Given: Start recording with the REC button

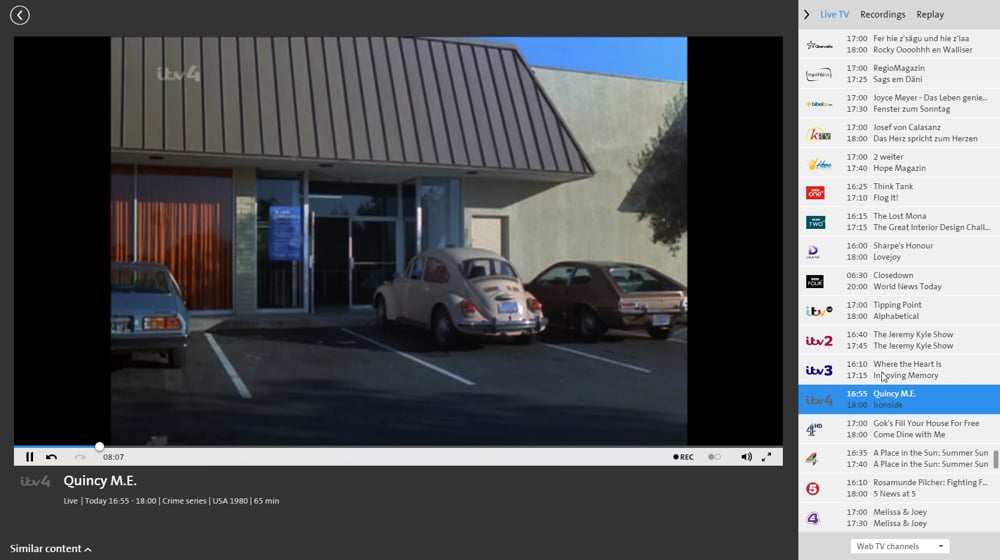Looking at the screenshot, I should 683,457.
